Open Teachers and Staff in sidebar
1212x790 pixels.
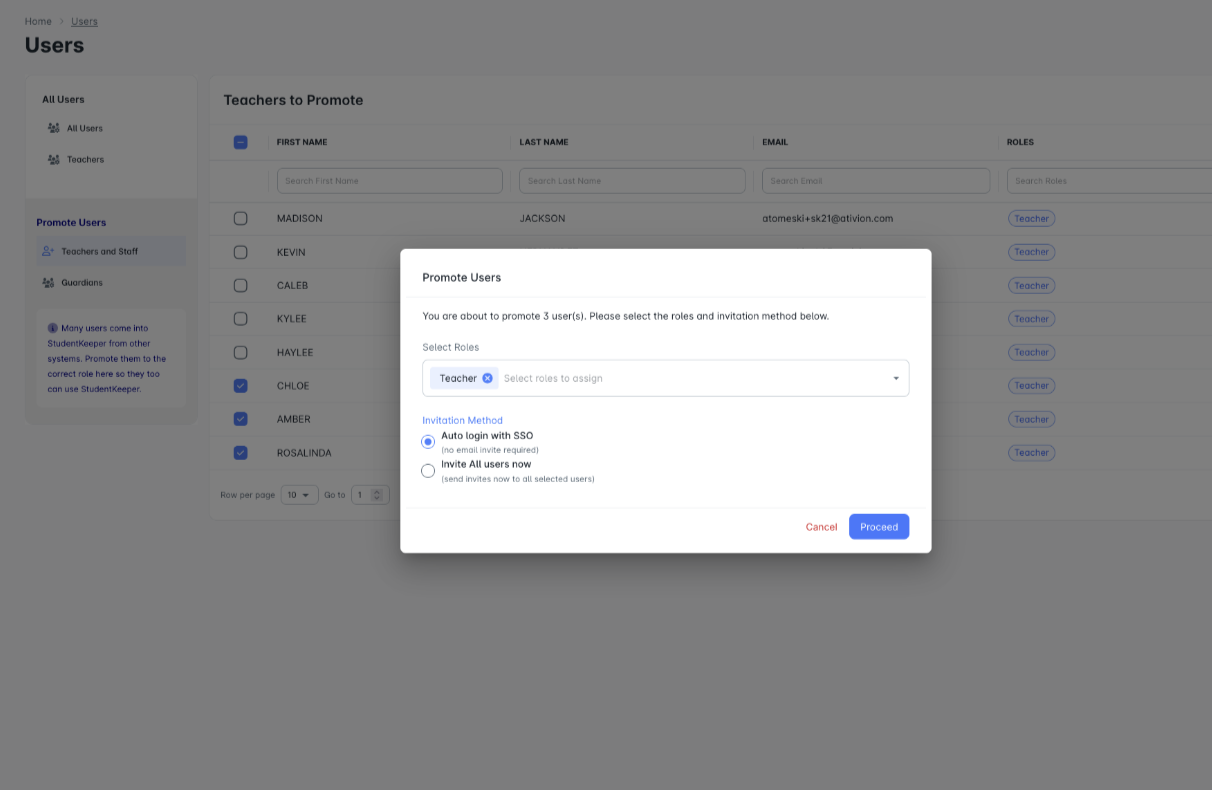[x=111, y=251]
